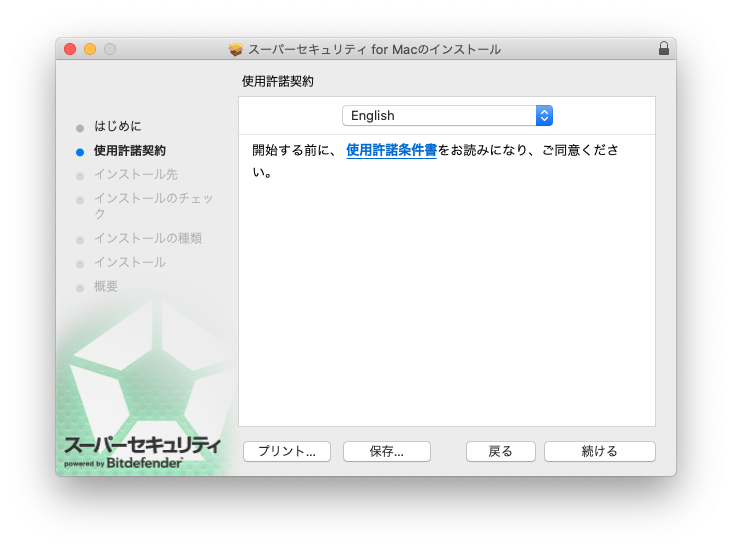This screenshot has height=550, width=732.
Task: Select the 使用許諾契約 step in sidebar
Action: click(130, 150)
